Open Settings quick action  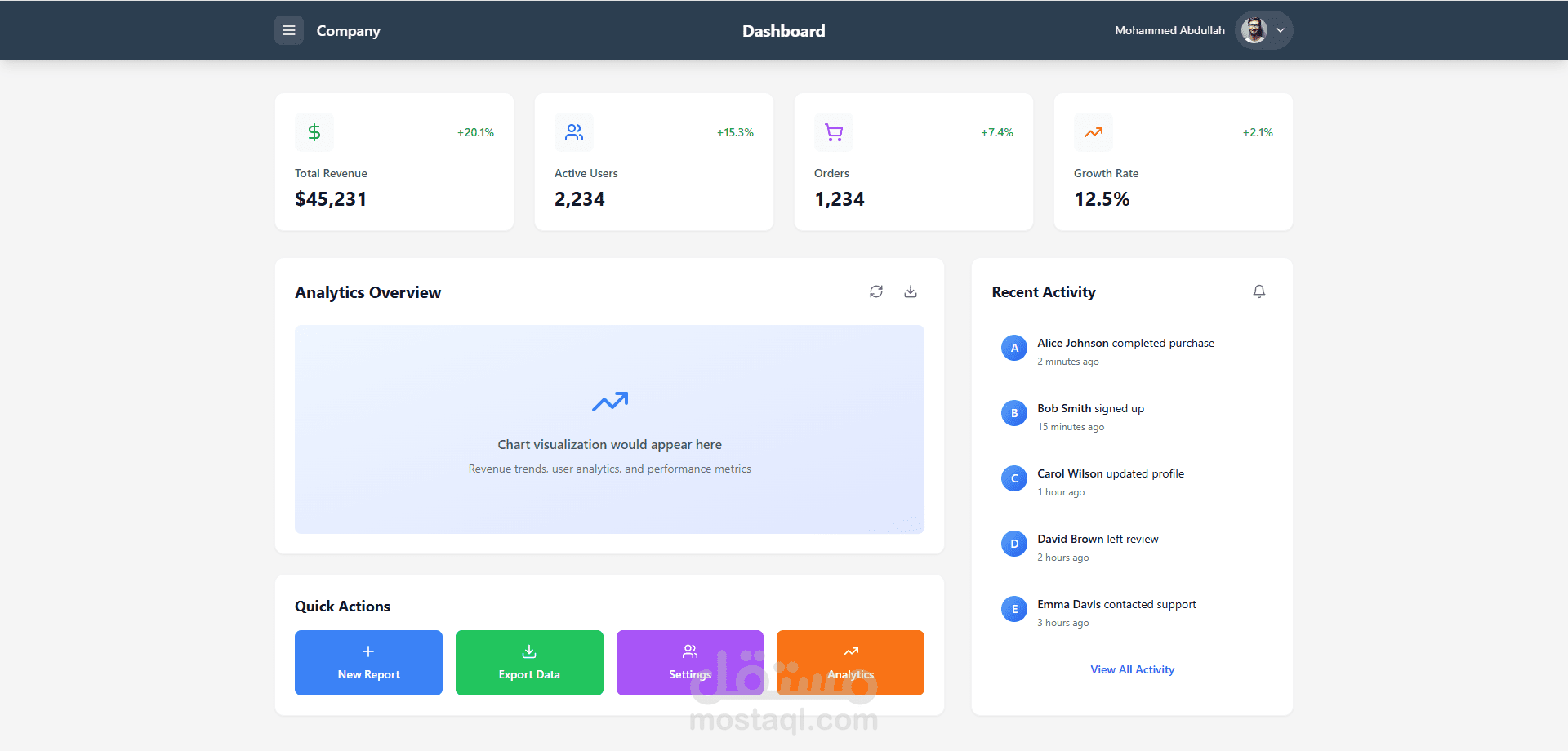click(690, 663)
